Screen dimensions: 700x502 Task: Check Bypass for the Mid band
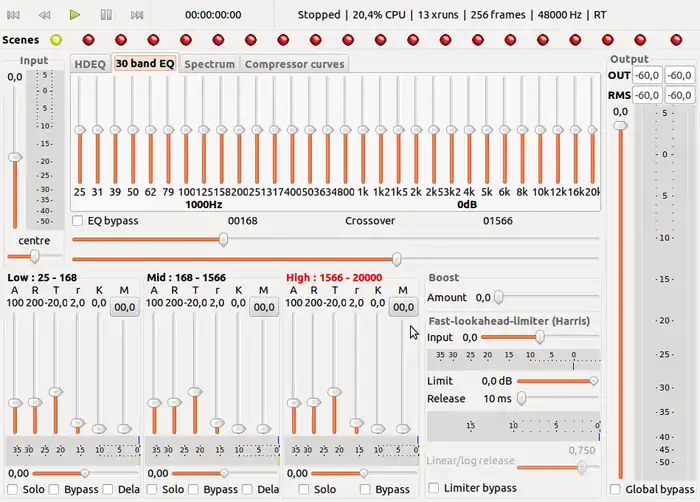pos(194,489)
